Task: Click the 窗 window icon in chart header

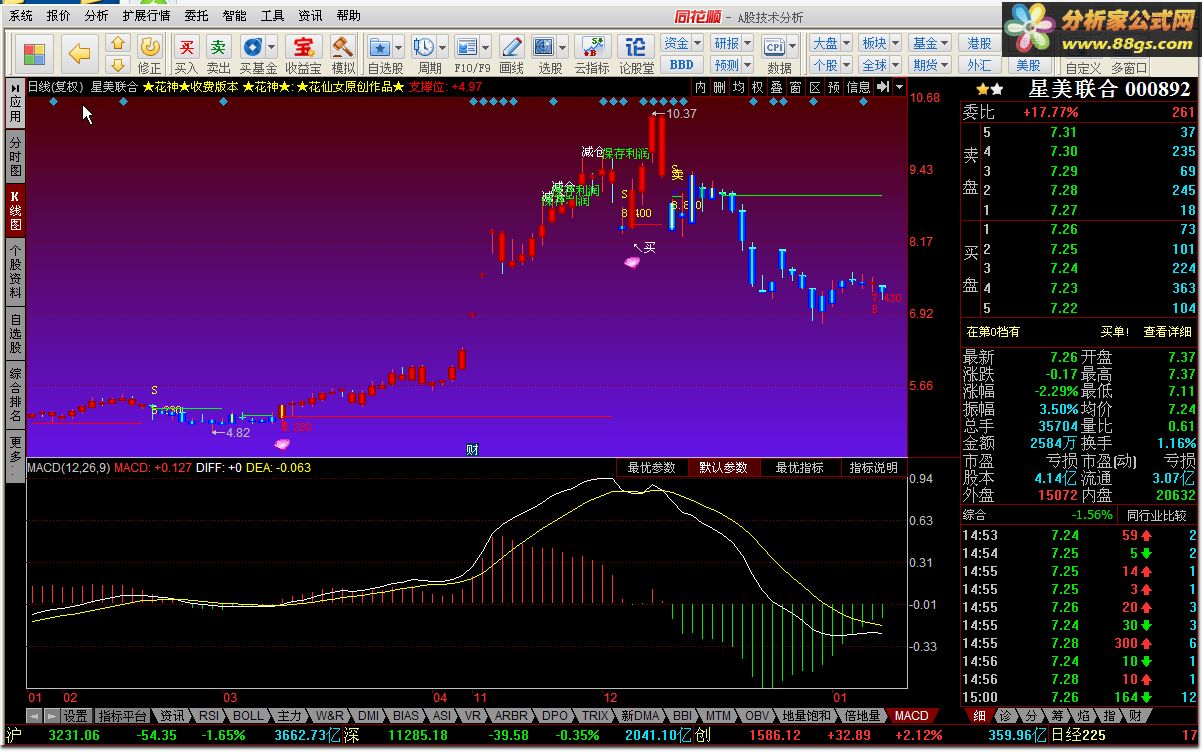Action: click(796, 87)
